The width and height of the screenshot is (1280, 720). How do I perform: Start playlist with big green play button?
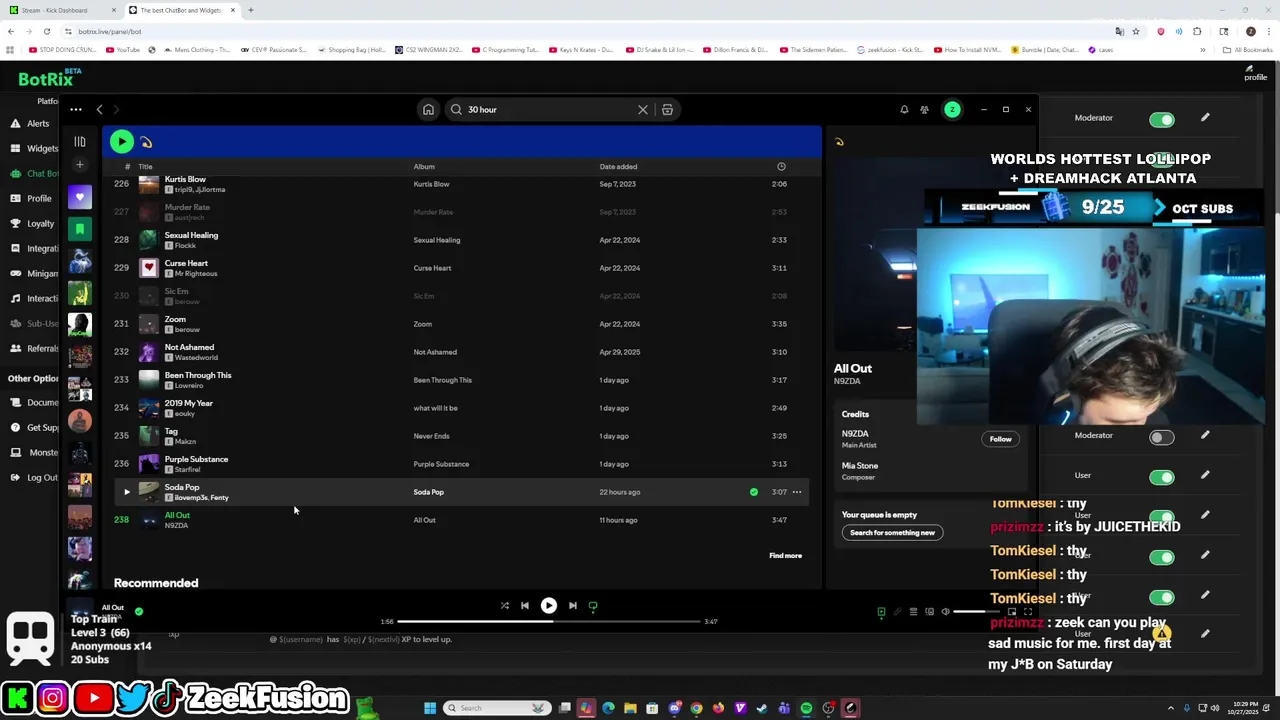point(121,142)
